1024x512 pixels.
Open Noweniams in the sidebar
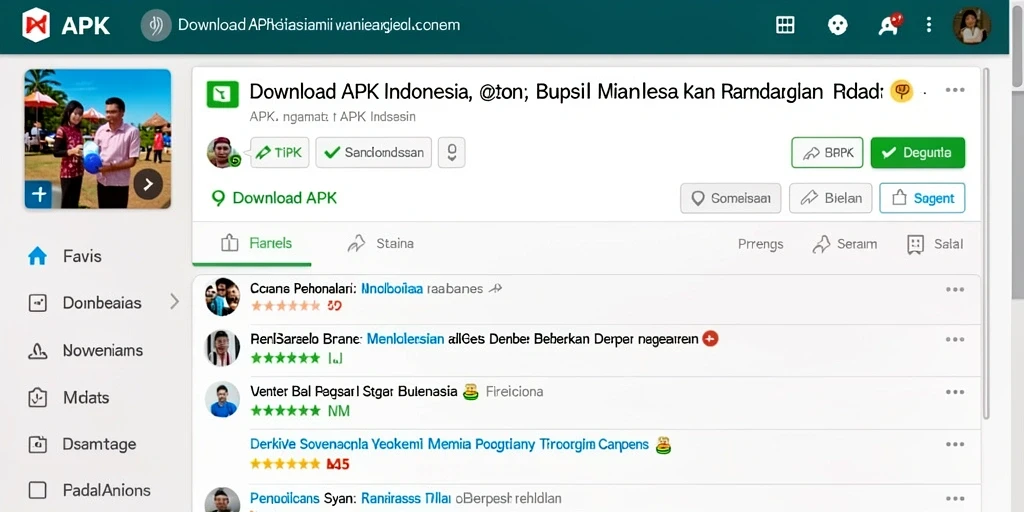point(86,351)
